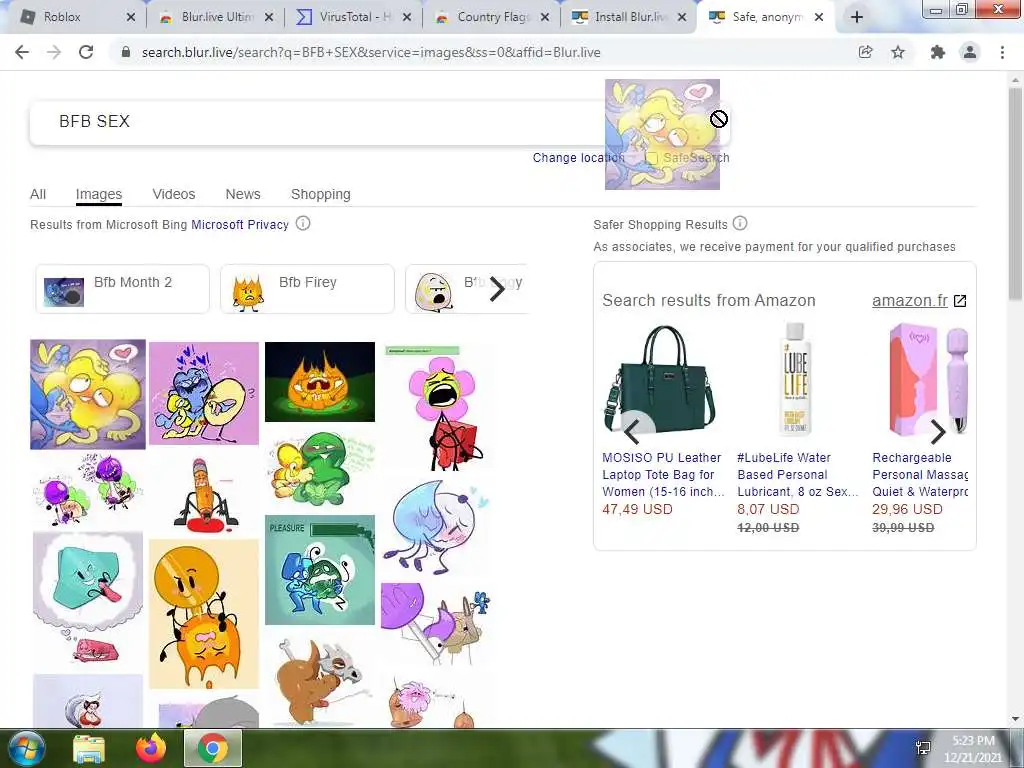Reload the current page
Screen dimensions: 1024x768
[86, 52]
